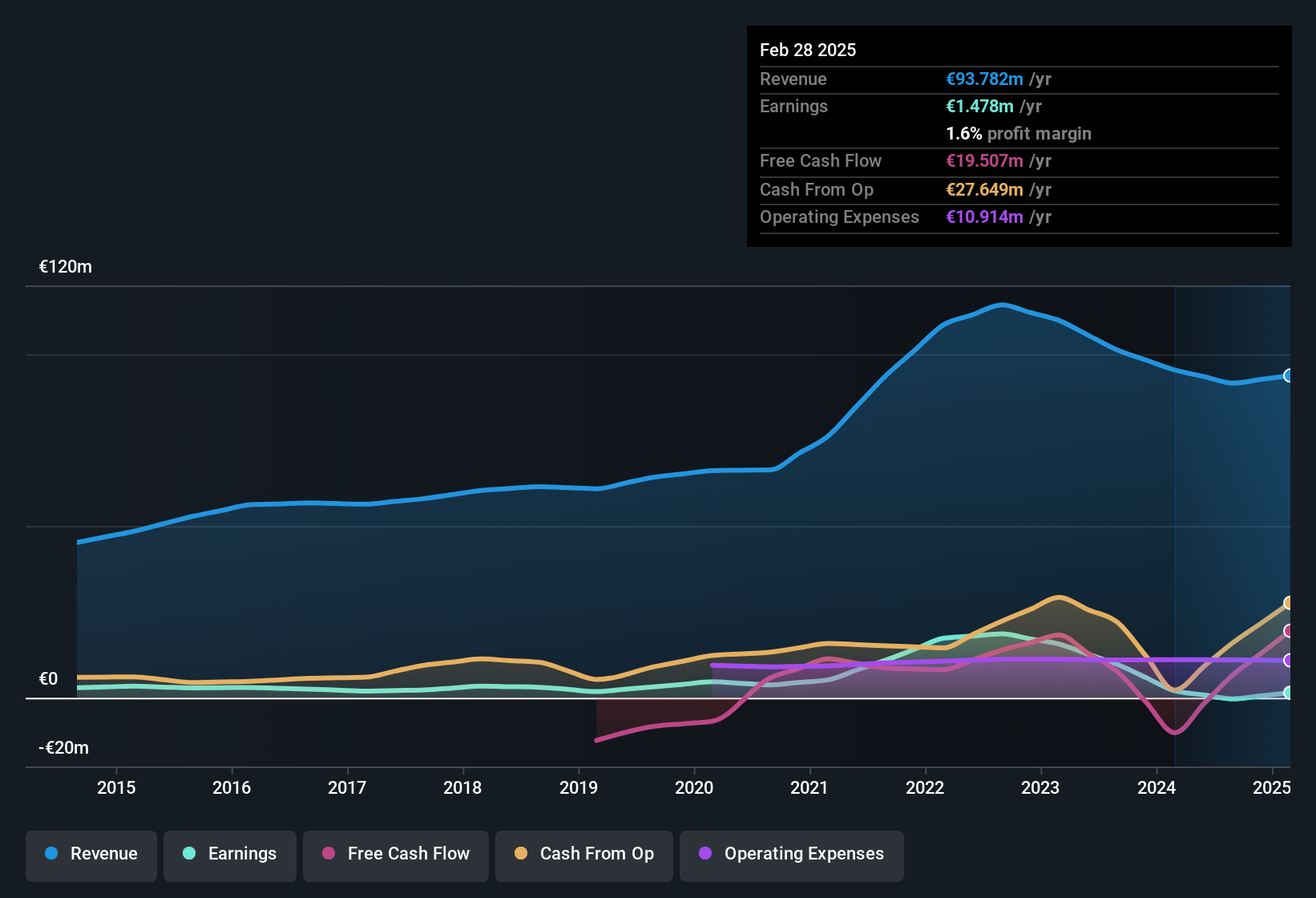Image resolution: width=1316 pixels, height=898 pixels.
Task: Click the €19.507m Free Cash Flow value
Action: (984, 161)
